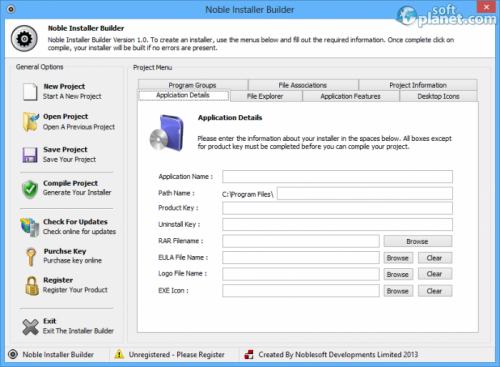
Task: Click 'Unregistered - Please Register' status text
Action: (177, 354)
